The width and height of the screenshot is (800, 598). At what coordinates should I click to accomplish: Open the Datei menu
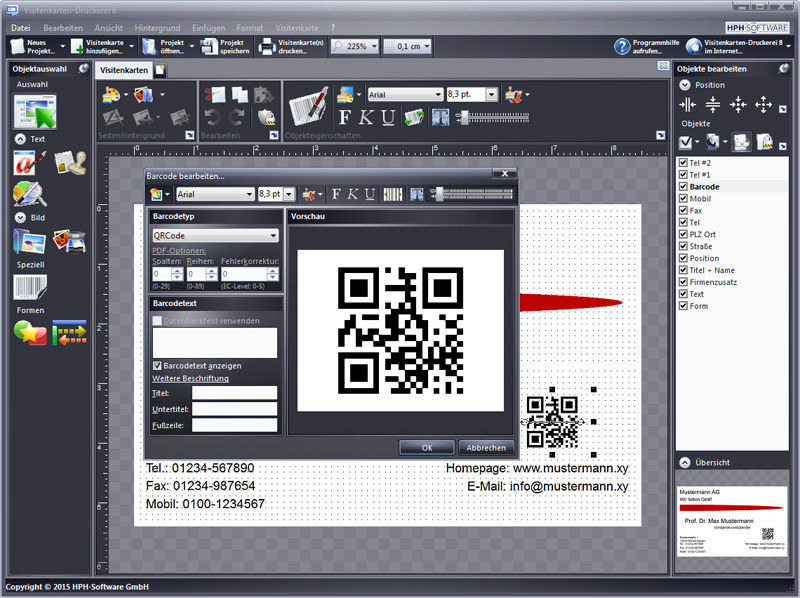21,28
